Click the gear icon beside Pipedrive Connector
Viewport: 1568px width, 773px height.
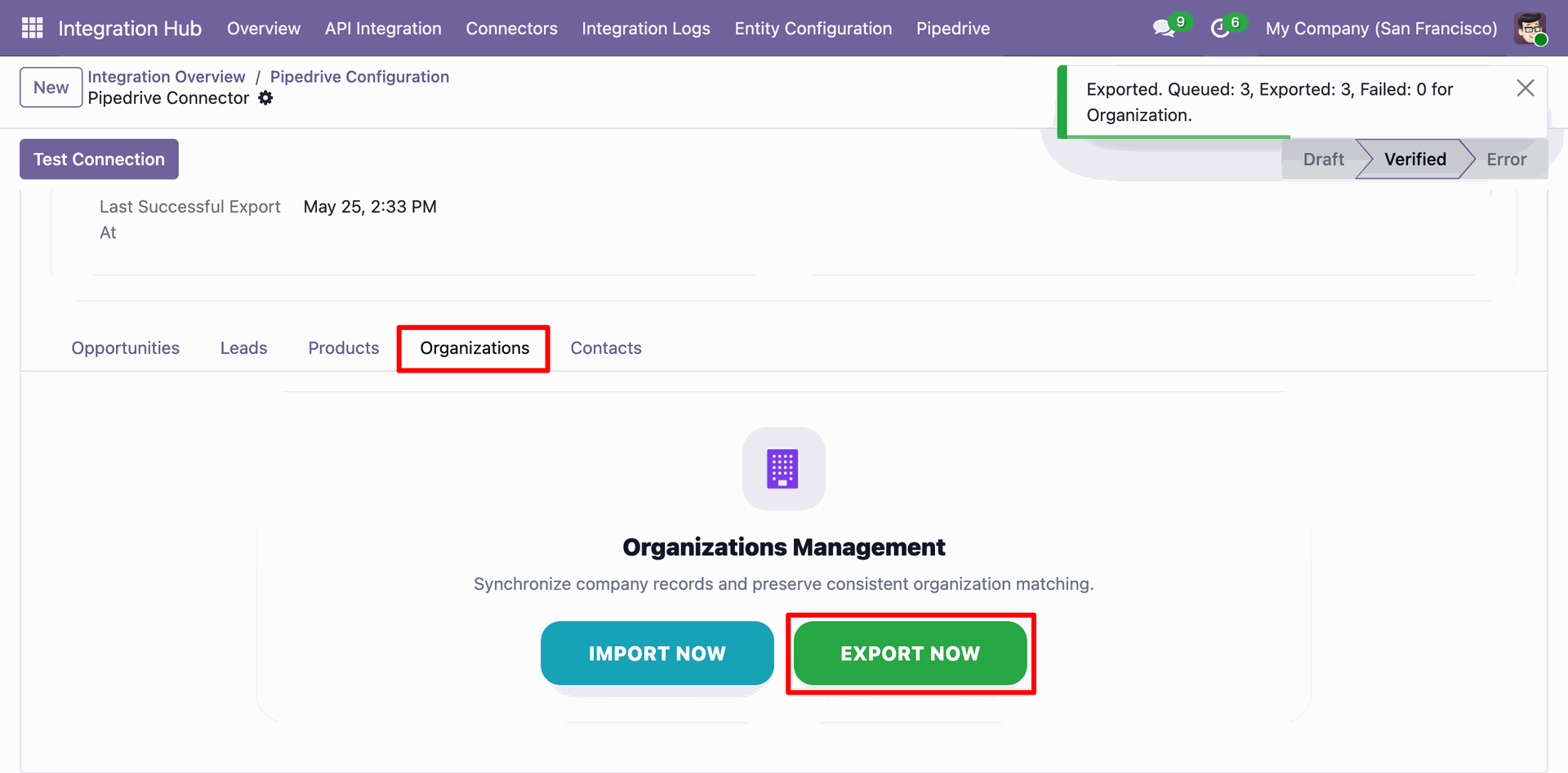coord(265,98)
